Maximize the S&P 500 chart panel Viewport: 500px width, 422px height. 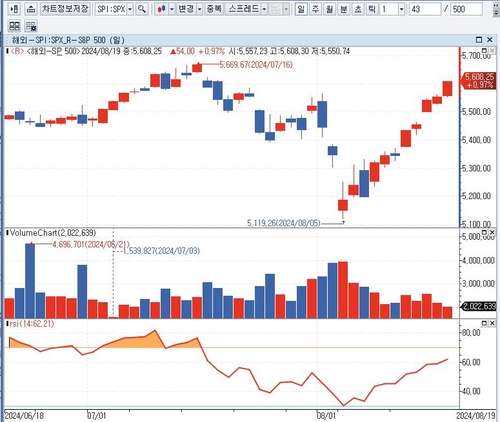(479, 40)
